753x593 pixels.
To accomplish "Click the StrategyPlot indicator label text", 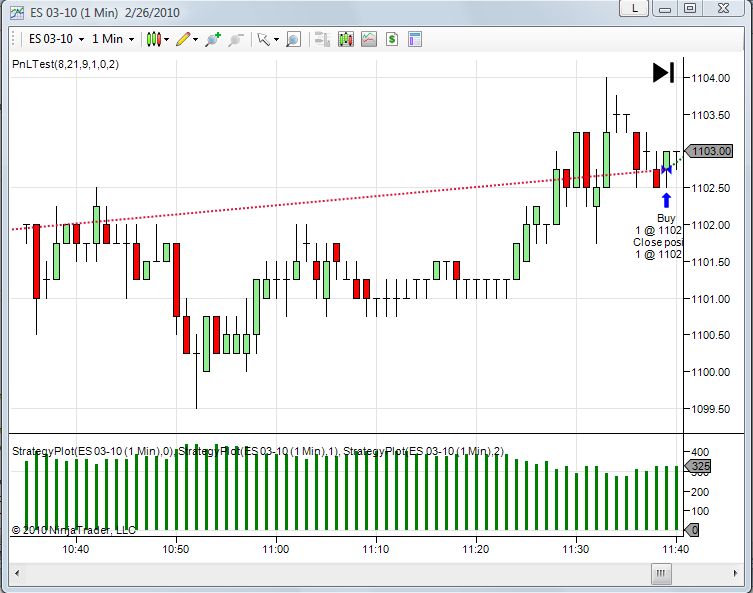I will pos(258,451).
